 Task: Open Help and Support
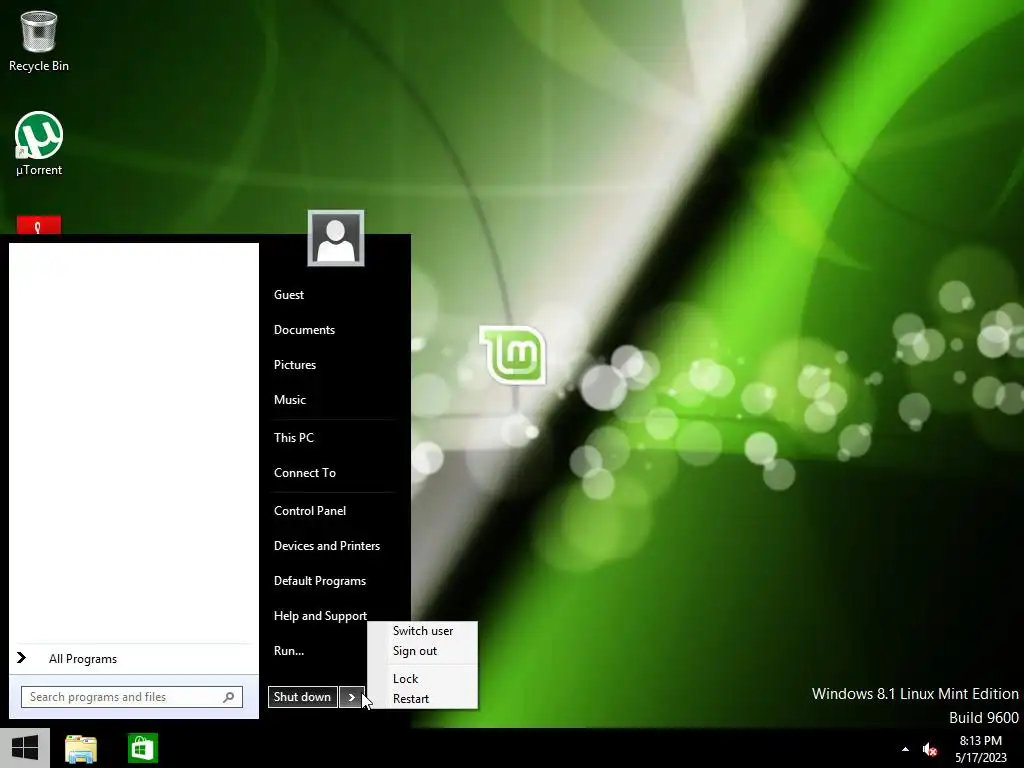[320, 616]
